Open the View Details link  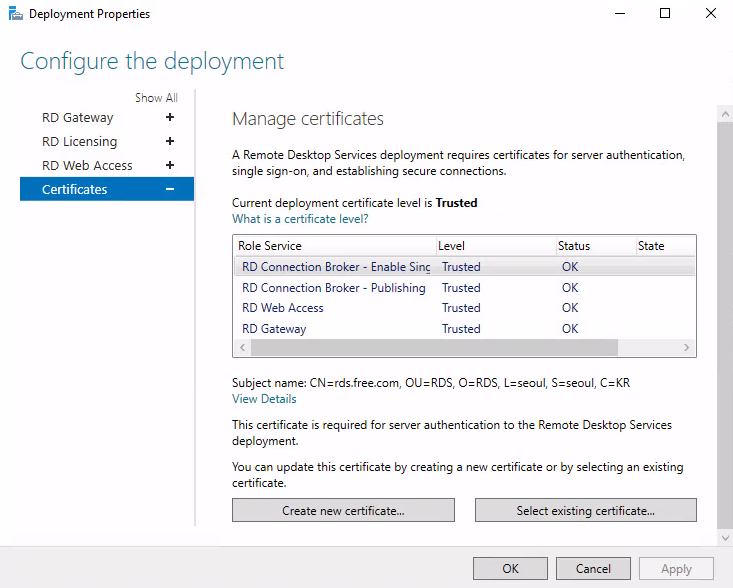[x=264, y=399]
